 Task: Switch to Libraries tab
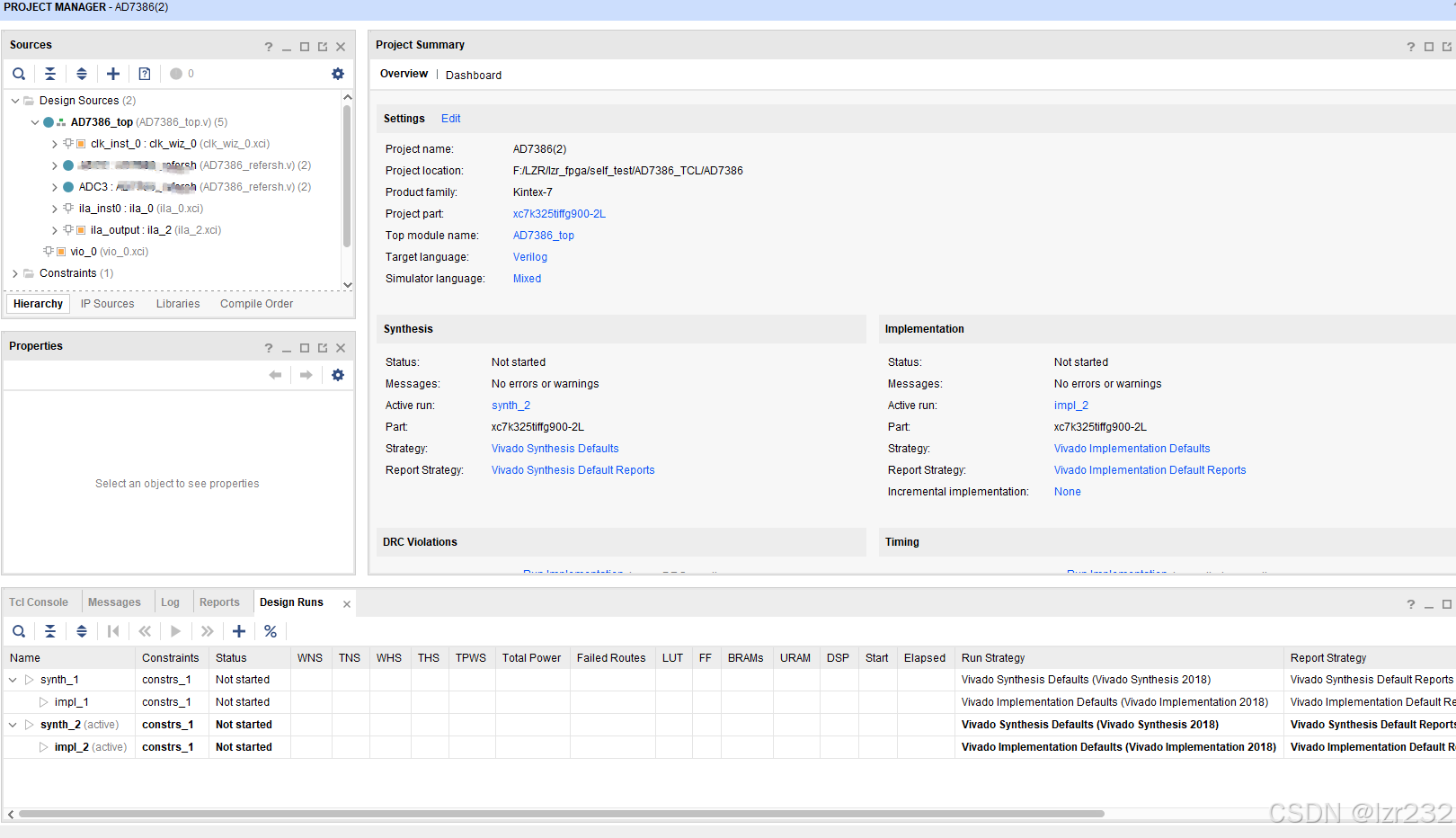click(x=178, y=304)
